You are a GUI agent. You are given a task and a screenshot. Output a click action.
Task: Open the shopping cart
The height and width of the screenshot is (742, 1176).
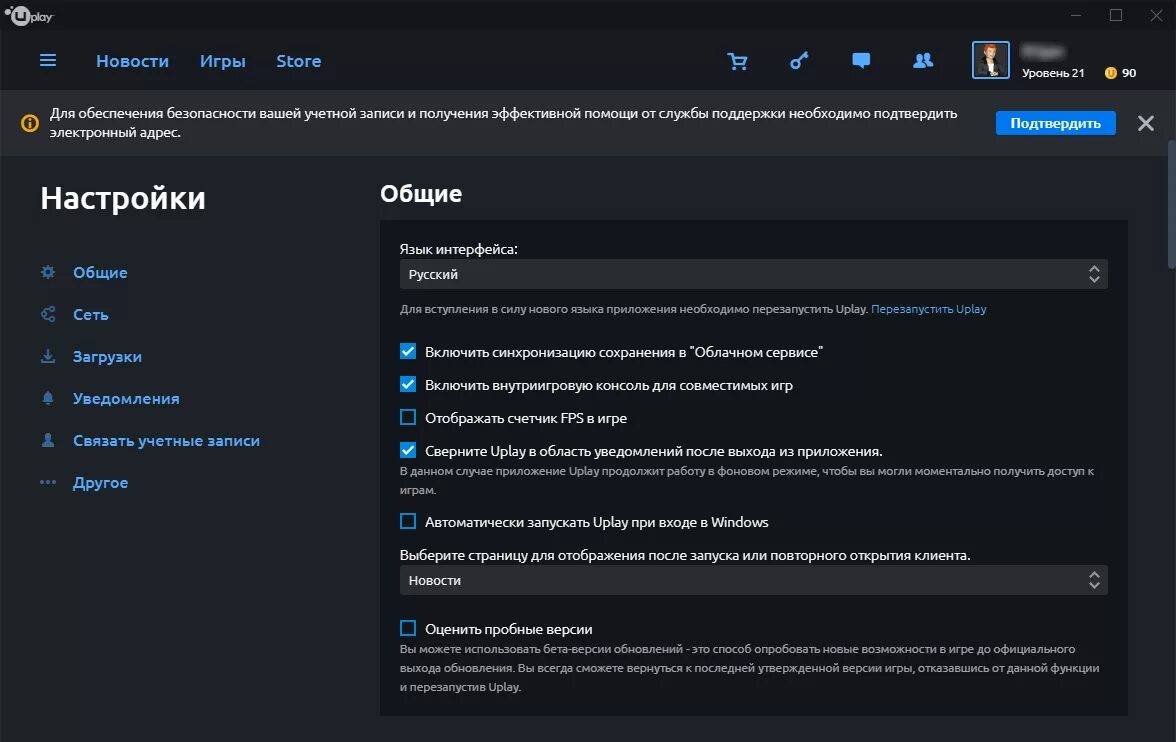coord(737,61)
